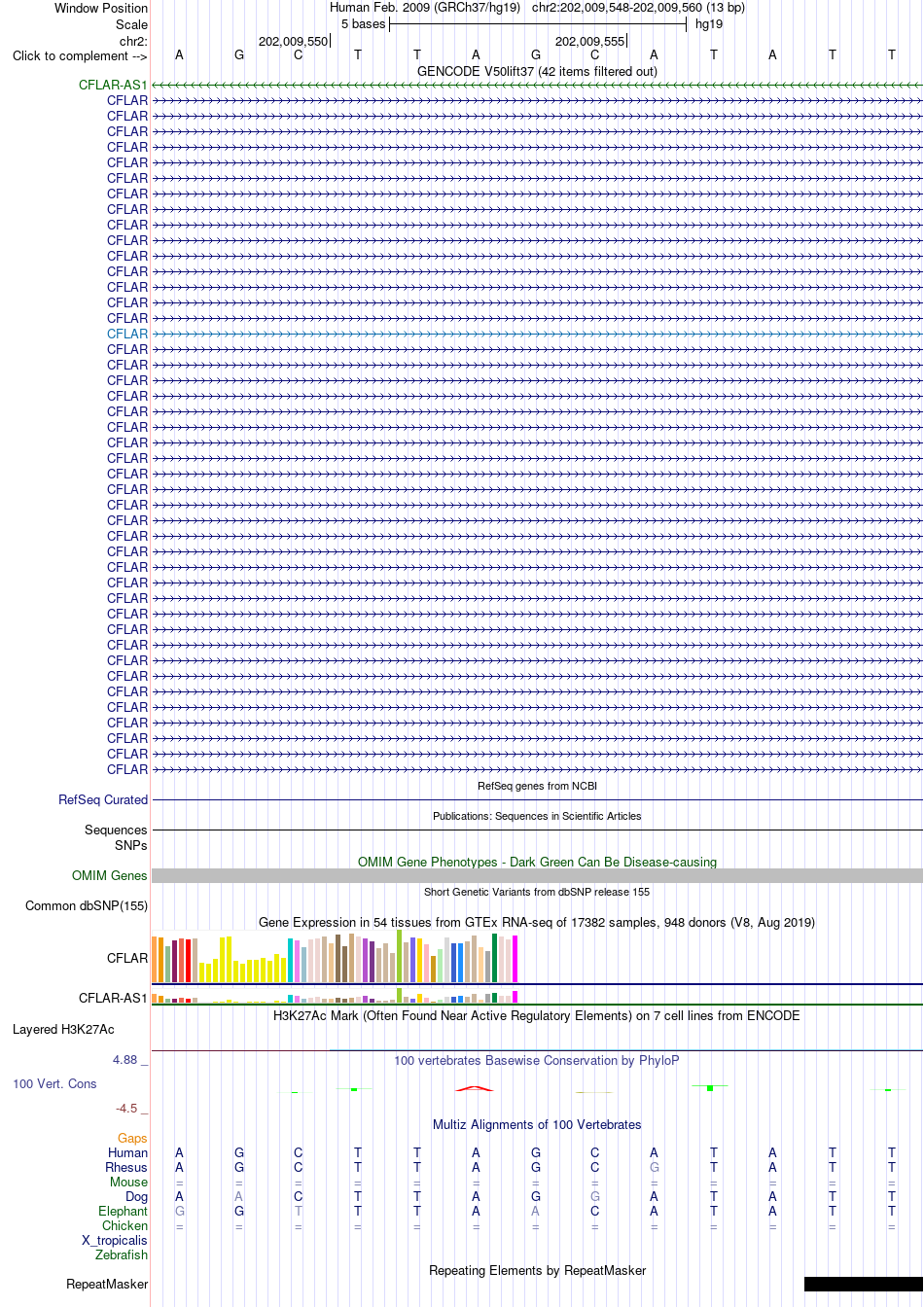Click the 'Publications: Sequences in Scientific Articles' title

click(537, 816)
